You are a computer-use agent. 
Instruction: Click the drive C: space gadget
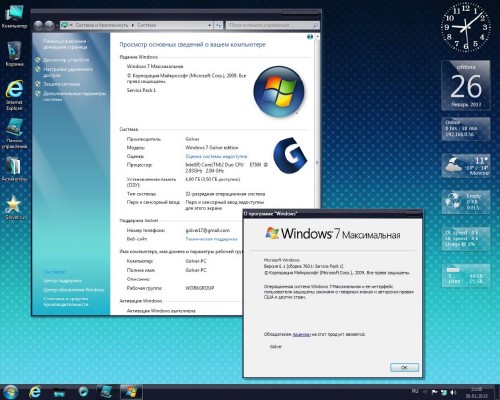click(466, 276)
